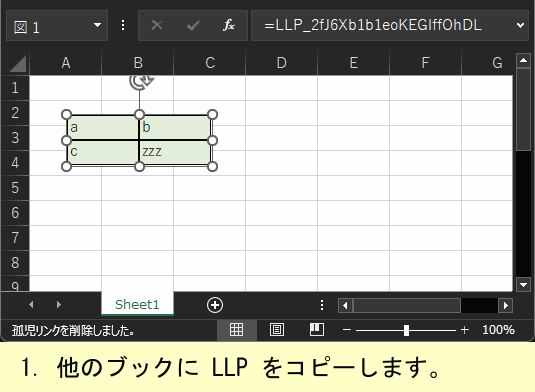Select column F header
Image resolution: width=535 pixels, height=392 pixels.
click(425, 63)
